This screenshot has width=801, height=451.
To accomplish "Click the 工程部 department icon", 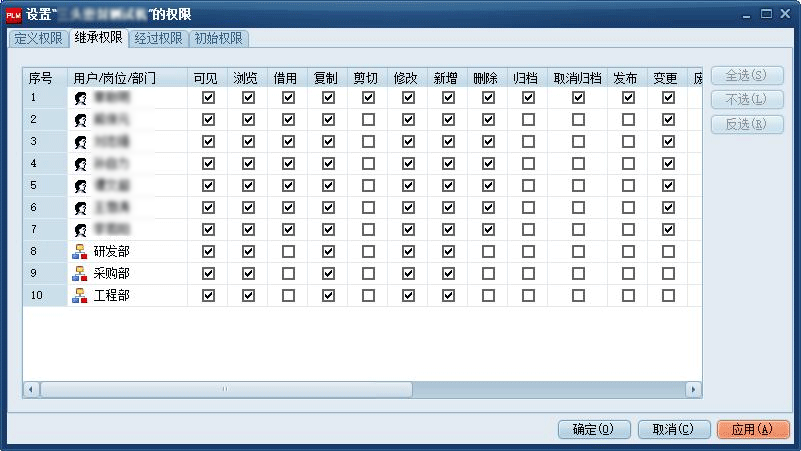I will (80, 296).
